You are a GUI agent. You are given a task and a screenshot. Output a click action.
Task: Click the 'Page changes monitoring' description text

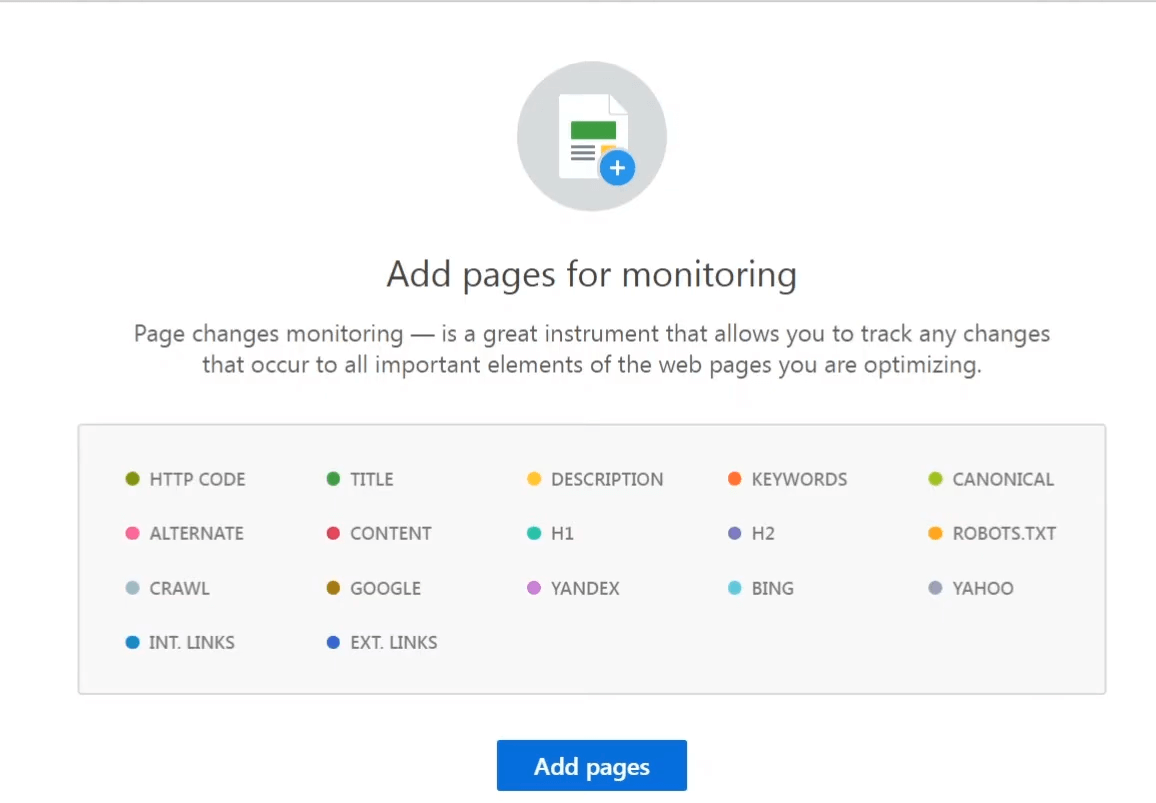point(591,350)
